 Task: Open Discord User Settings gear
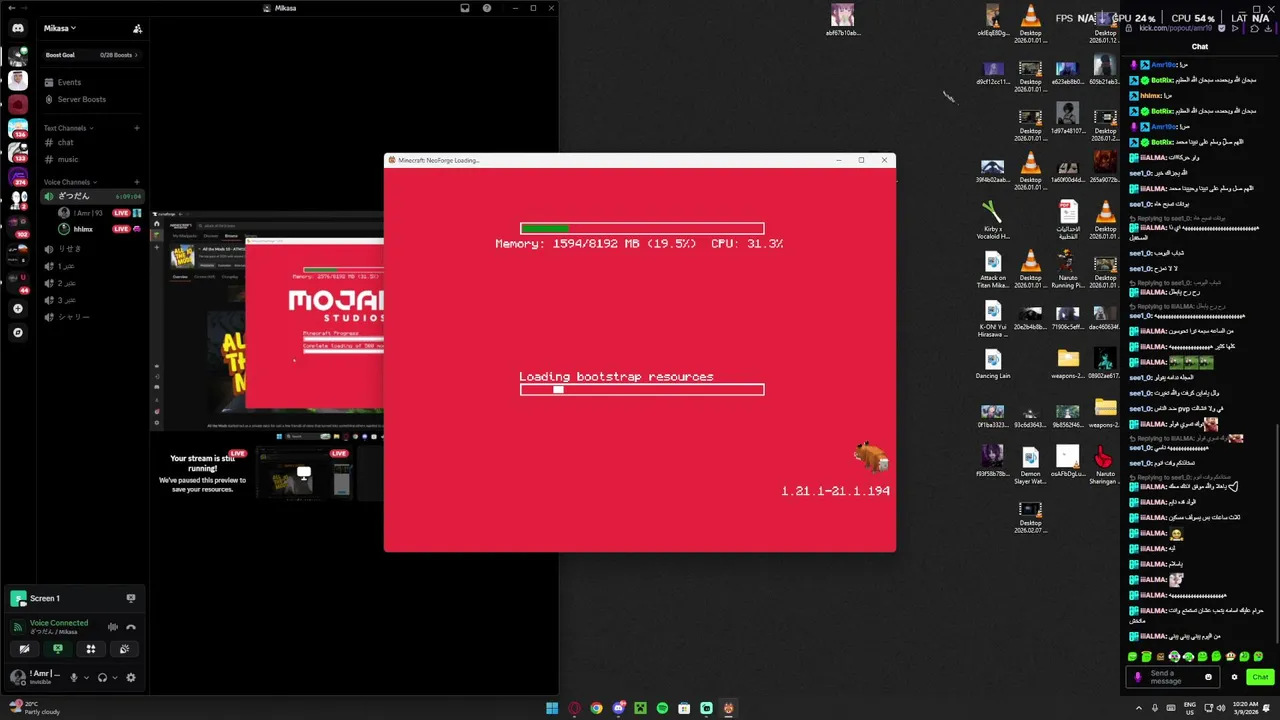(x=131, y=677)
